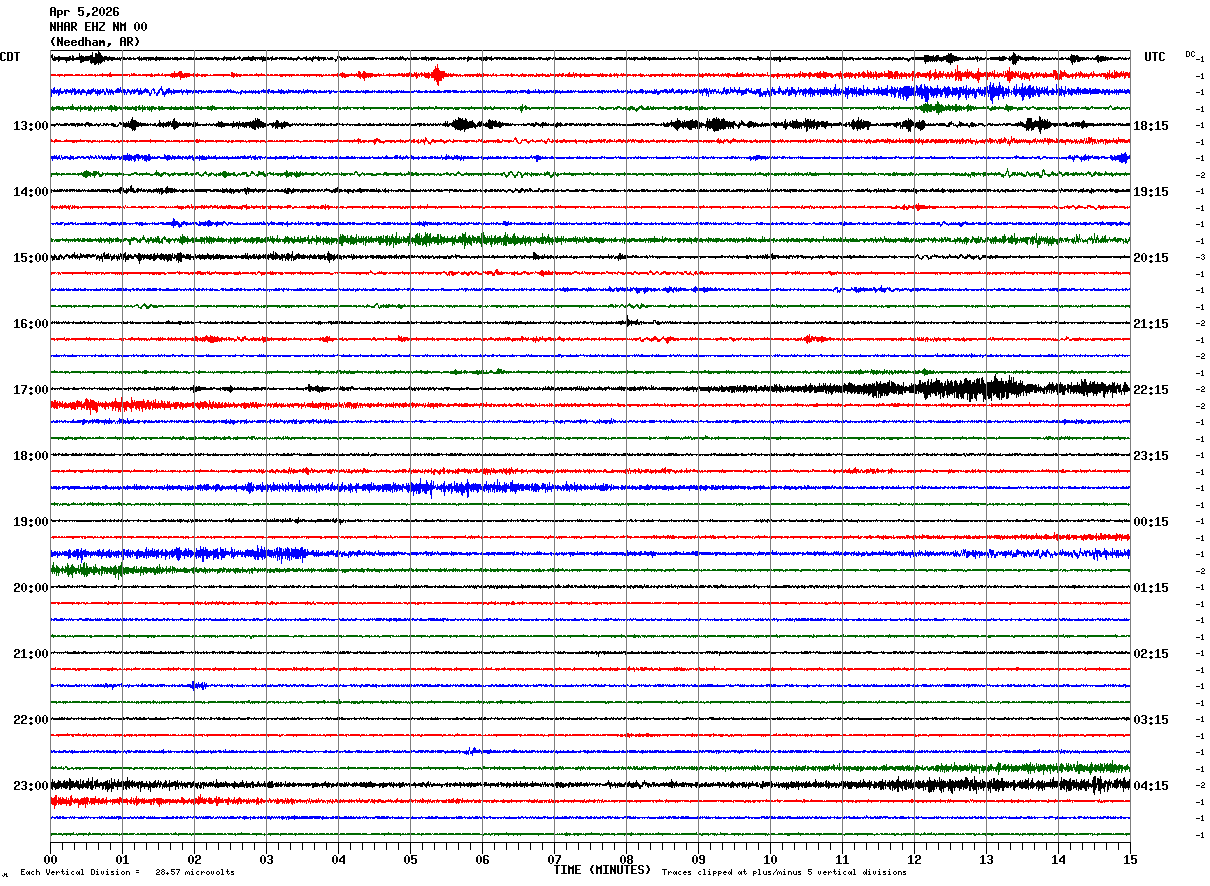Viewport: 1210px width, 886px height.
Task: Select the 13:00 CDT row label
Action: click(x=31, y=126)
